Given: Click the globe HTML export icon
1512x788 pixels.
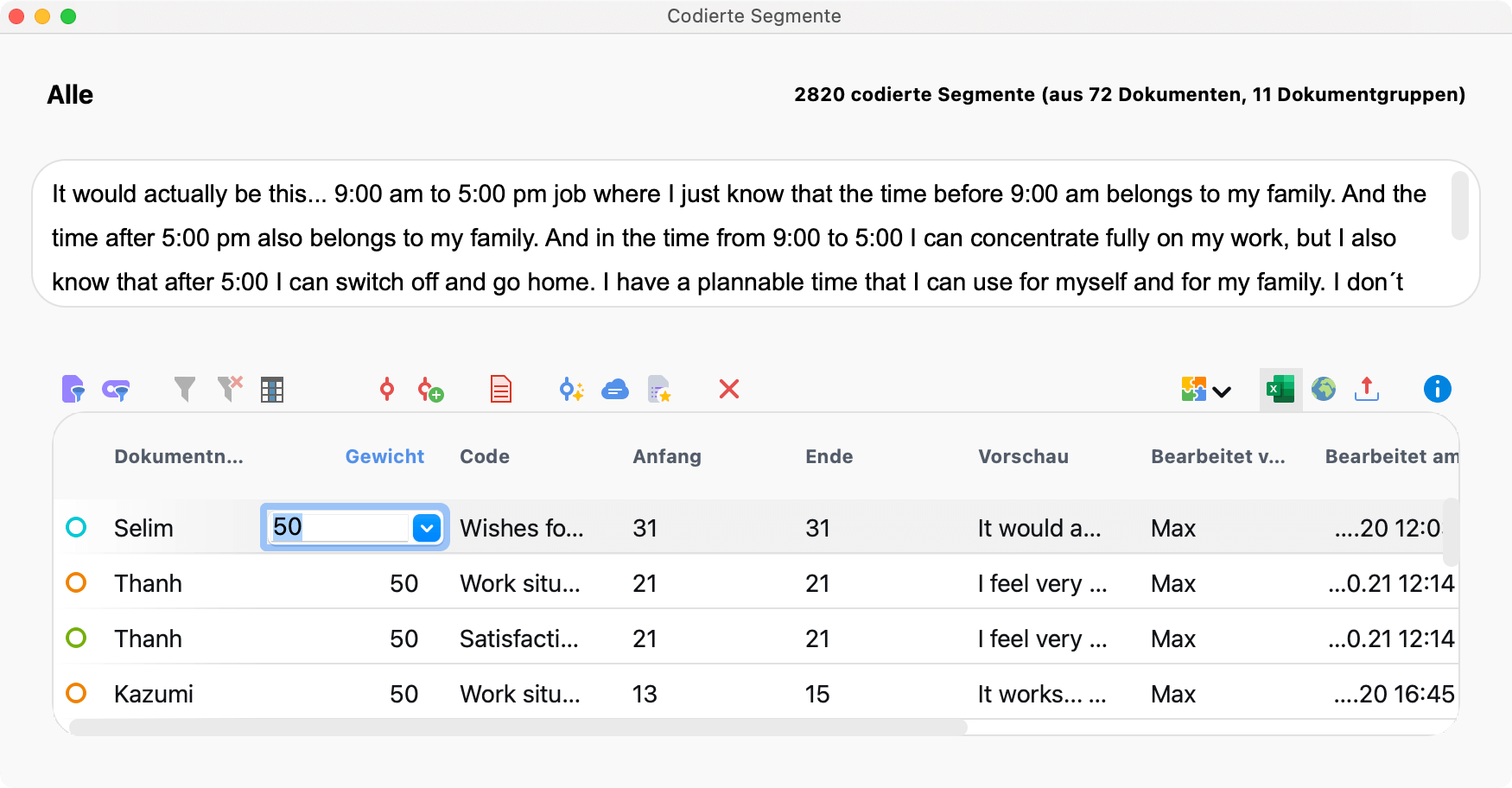Looking at the screenshot, I should 1324,390.
